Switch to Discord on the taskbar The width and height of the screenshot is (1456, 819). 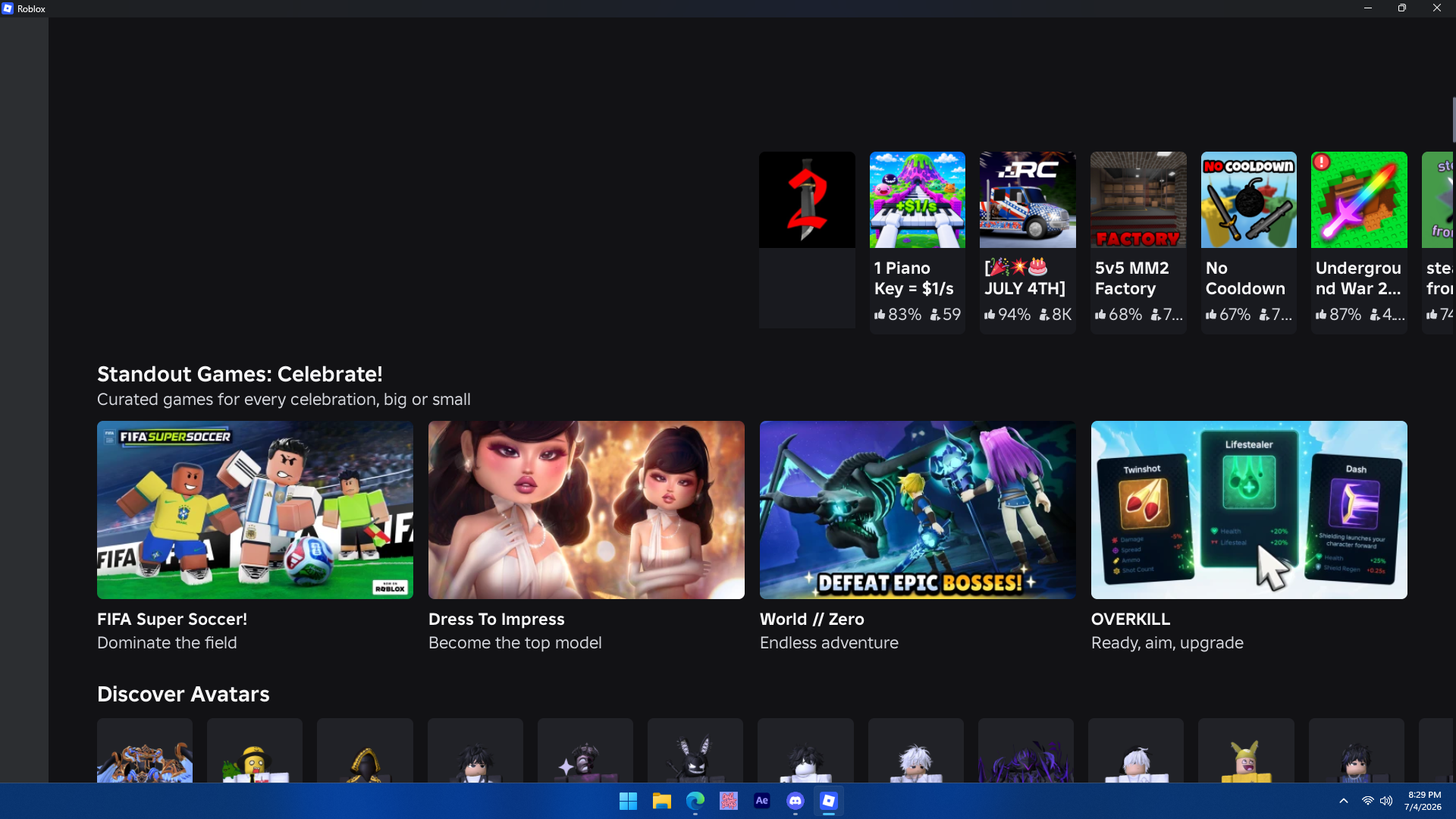[795, 801]
